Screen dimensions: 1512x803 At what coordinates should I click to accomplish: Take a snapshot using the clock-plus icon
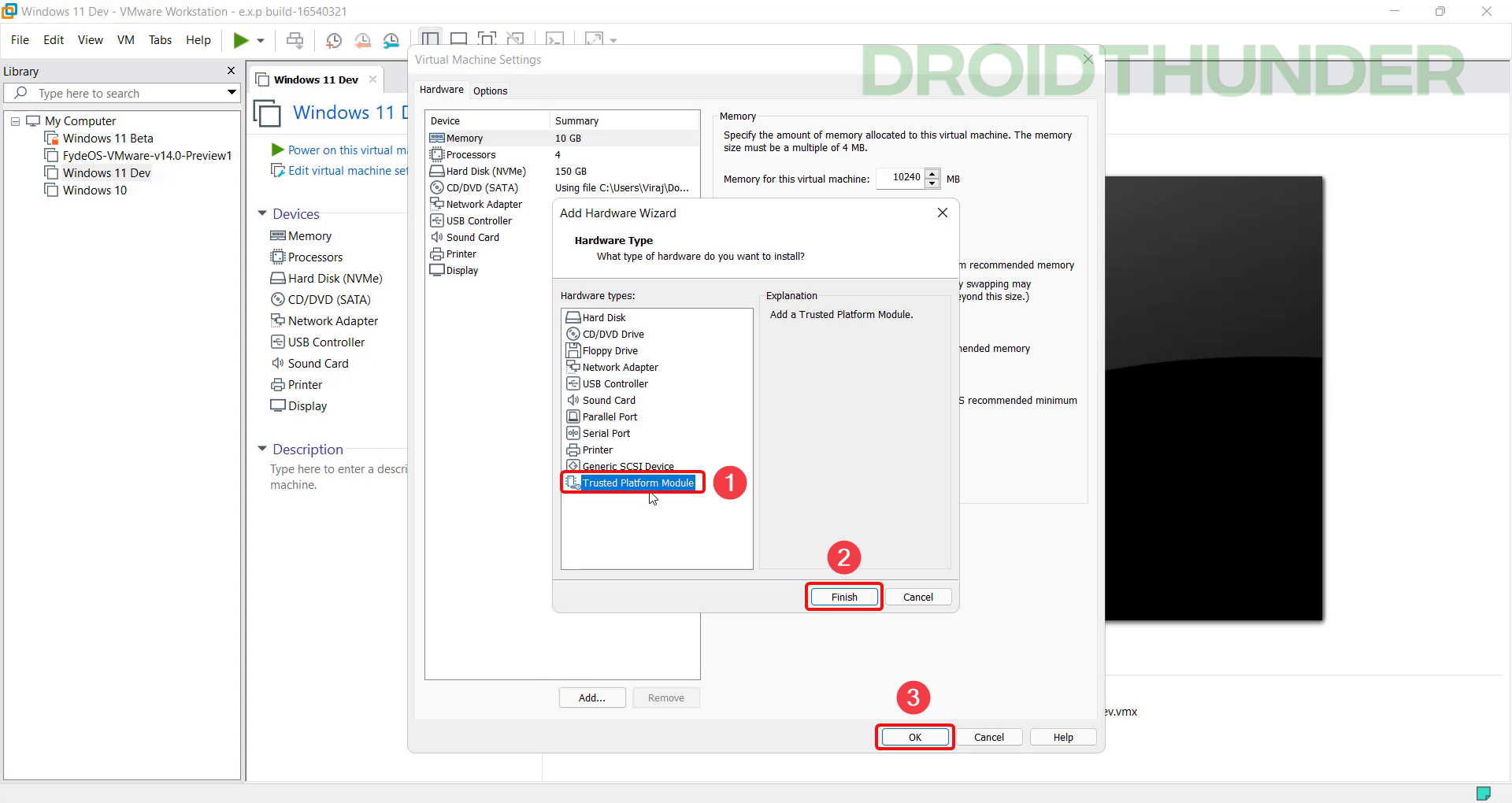pos(334,40)
